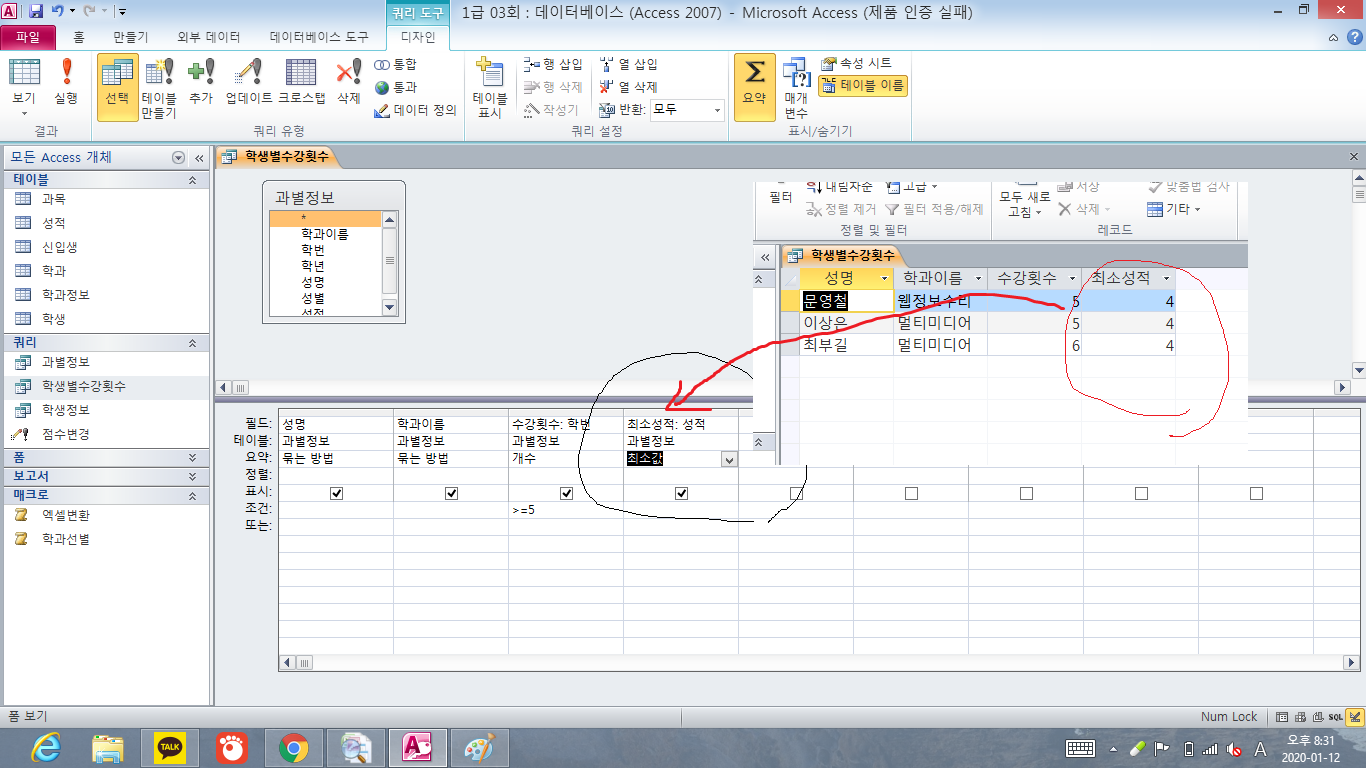1366x768 pixels.
Task: Click the 속성 시트 icon
Action: (856, 63)
